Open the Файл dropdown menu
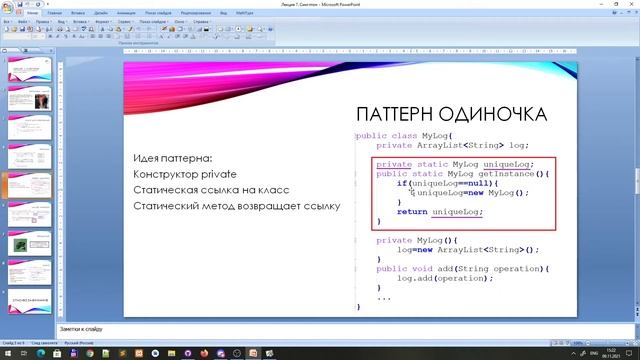Image resolution: width=640 pixels, height=360 pixels. (23, 22)
